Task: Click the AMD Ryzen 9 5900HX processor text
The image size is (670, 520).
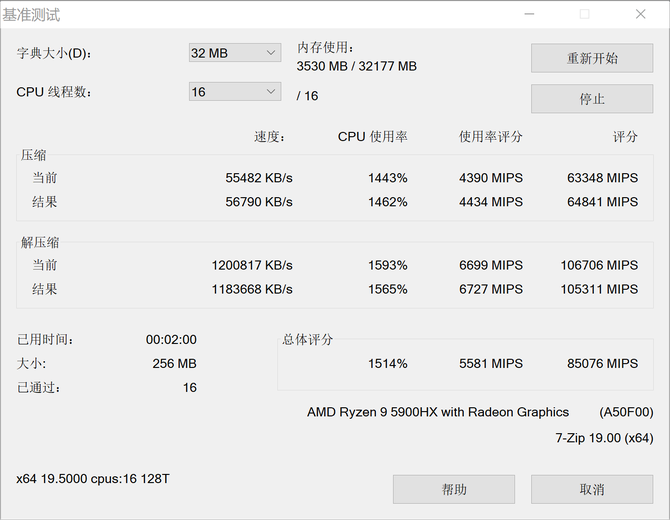Action: (x=438, y=412)
